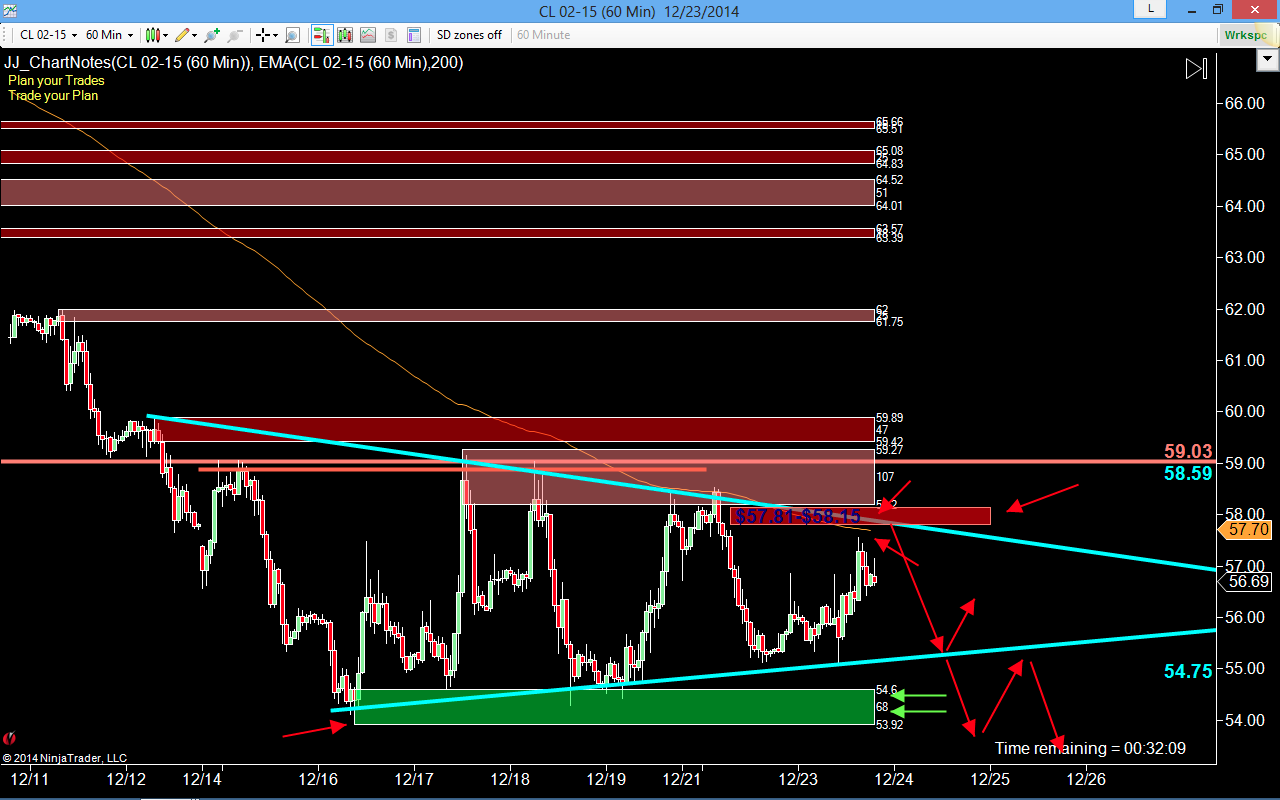Image resolution: width=1280 pixels, height=800 pixels.
Task: Click the magnifier zoom frame icon
Action: pos(292,35)
